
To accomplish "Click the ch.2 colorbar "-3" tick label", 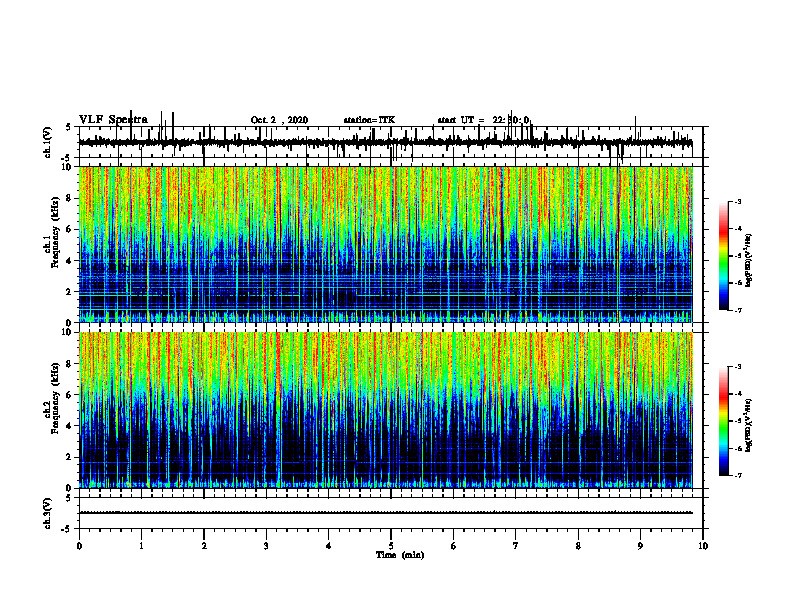I will click(x=737, y=367).
